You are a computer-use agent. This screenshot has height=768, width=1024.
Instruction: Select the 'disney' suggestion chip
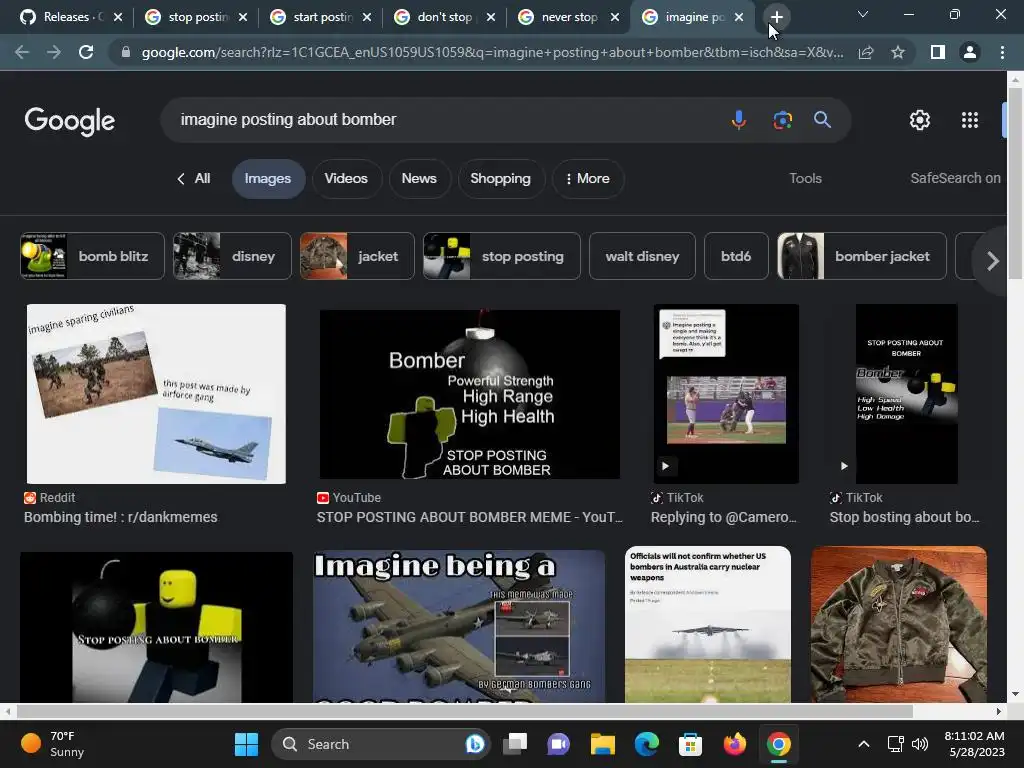click(x=232, y=256)
